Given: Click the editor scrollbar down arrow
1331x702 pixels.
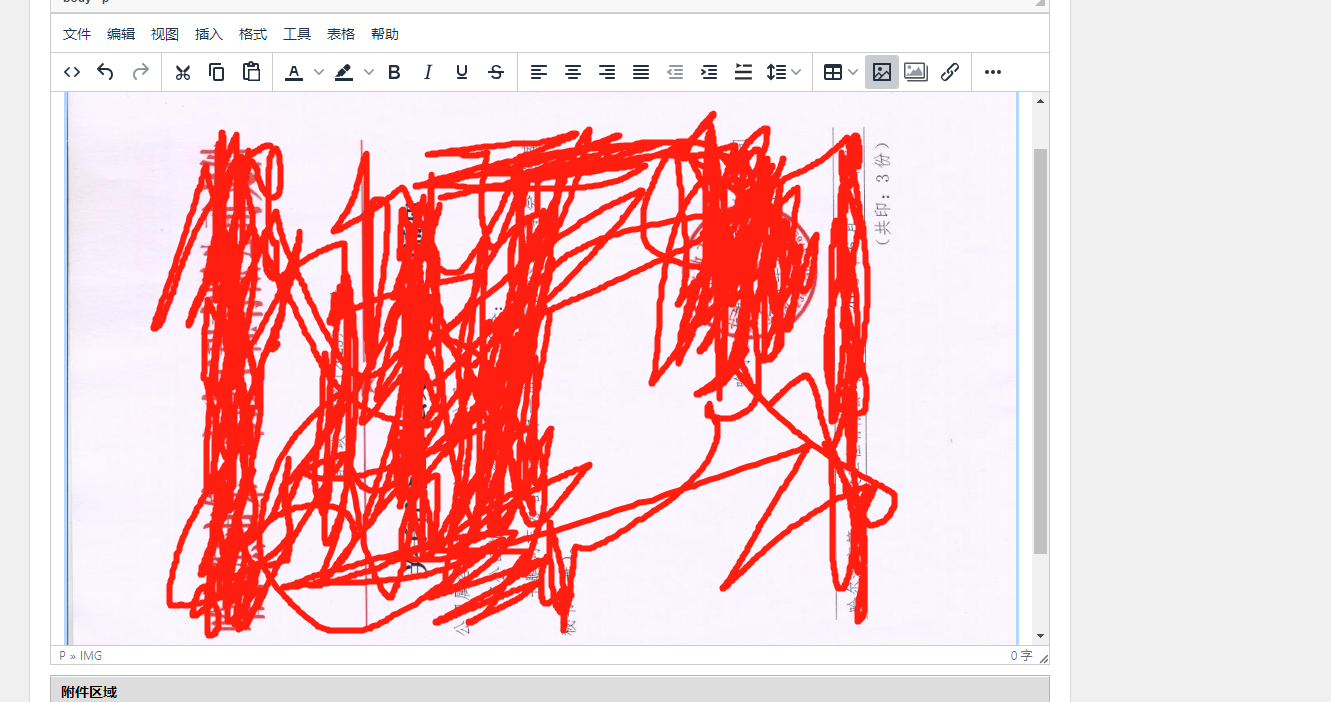Looking at the screenshot, I should (x=1040, y=636).
